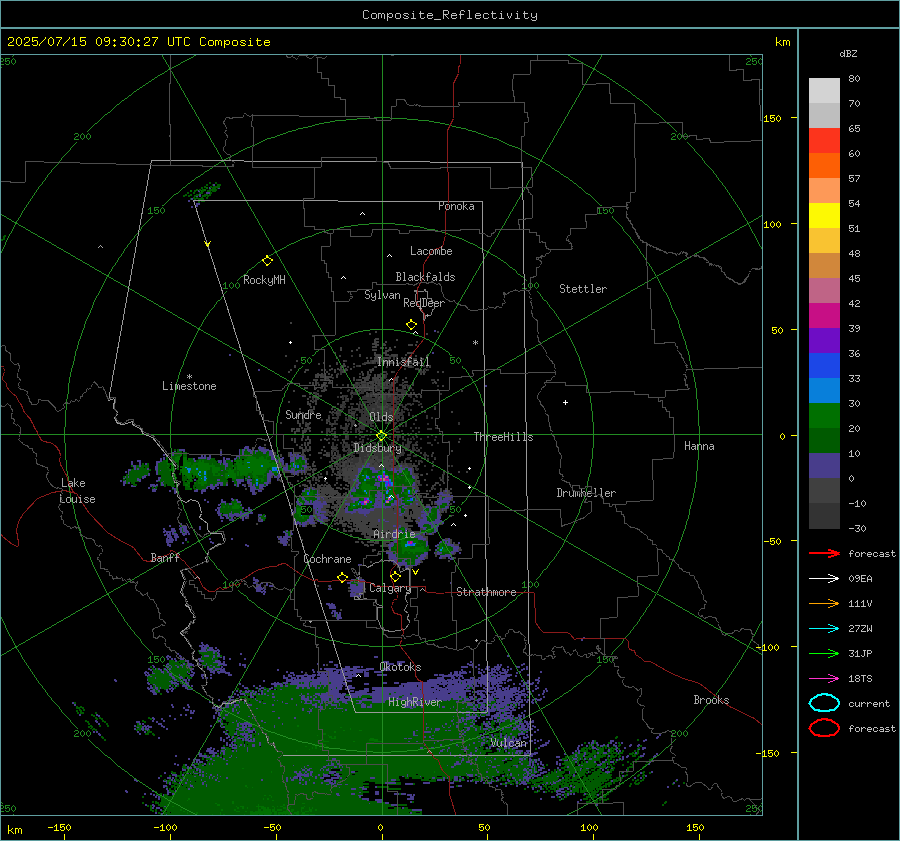Viewport: 900px width, 841px height.
Task: Click the asterisk marker above Limestone
Action: (x=189, y=377)
